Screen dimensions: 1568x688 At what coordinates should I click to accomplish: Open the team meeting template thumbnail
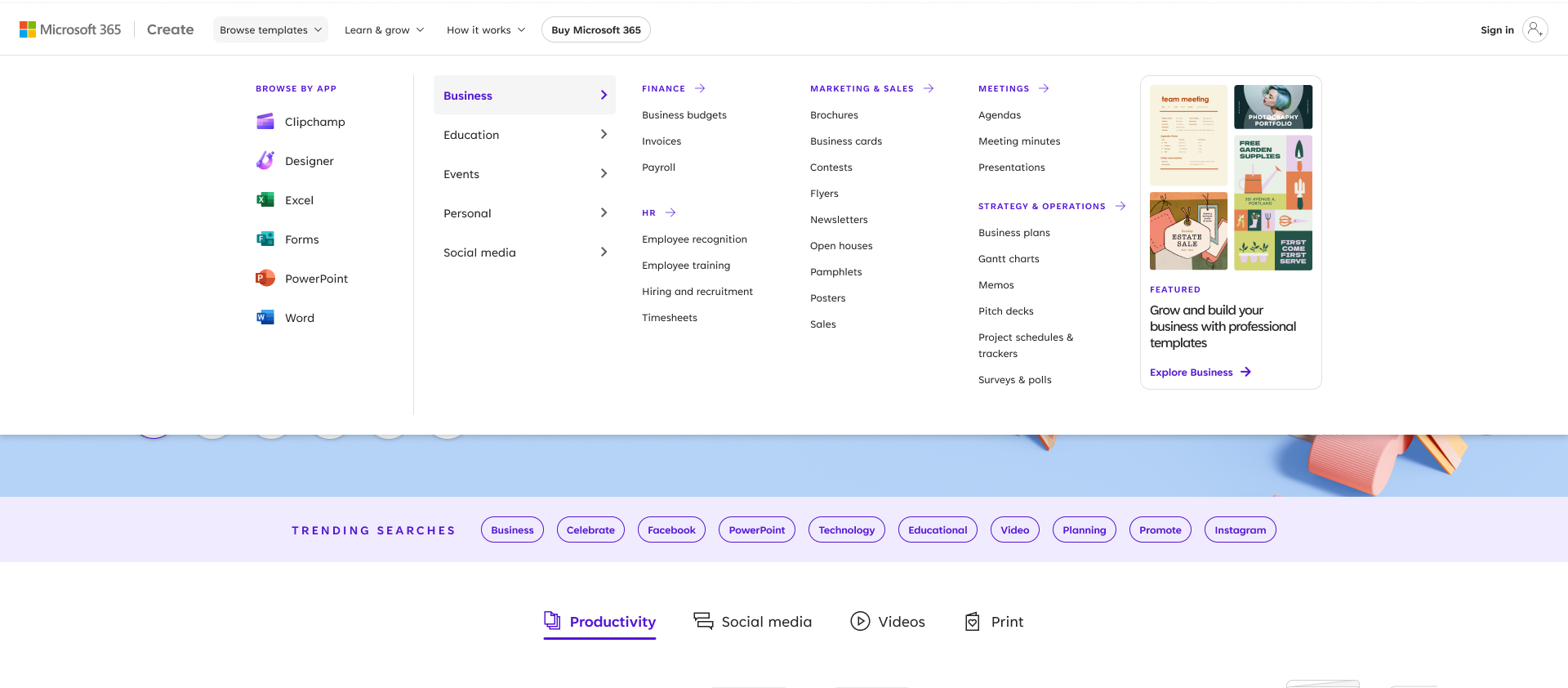[1188, 136]
